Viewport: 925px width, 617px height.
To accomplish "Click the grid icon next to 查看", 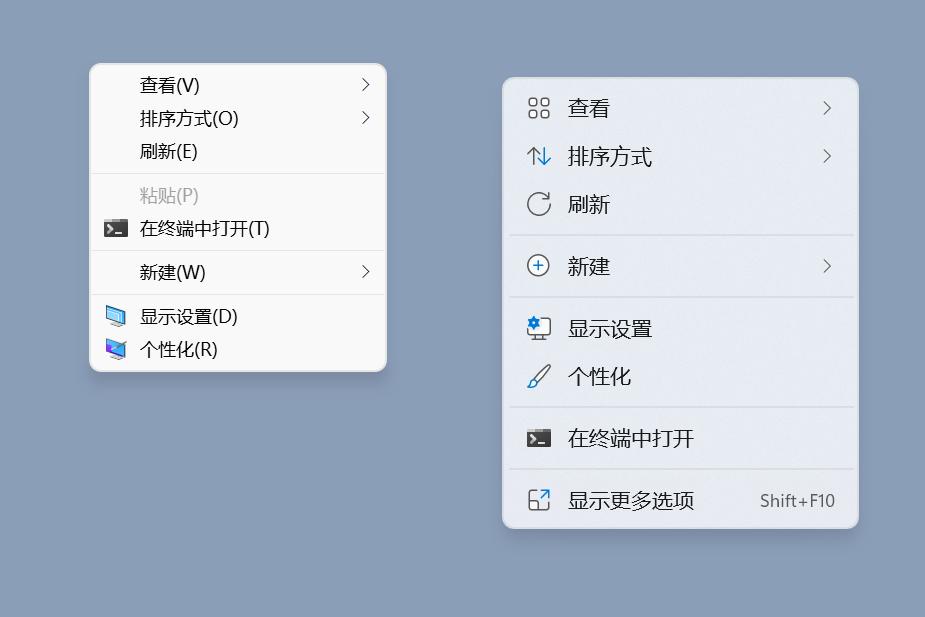I will coord(538,107).
